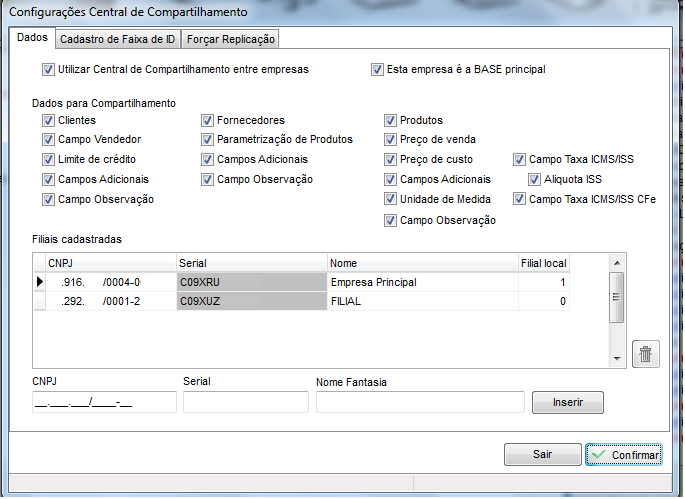Toggle the Unidade de Medida checkbox

391,199
